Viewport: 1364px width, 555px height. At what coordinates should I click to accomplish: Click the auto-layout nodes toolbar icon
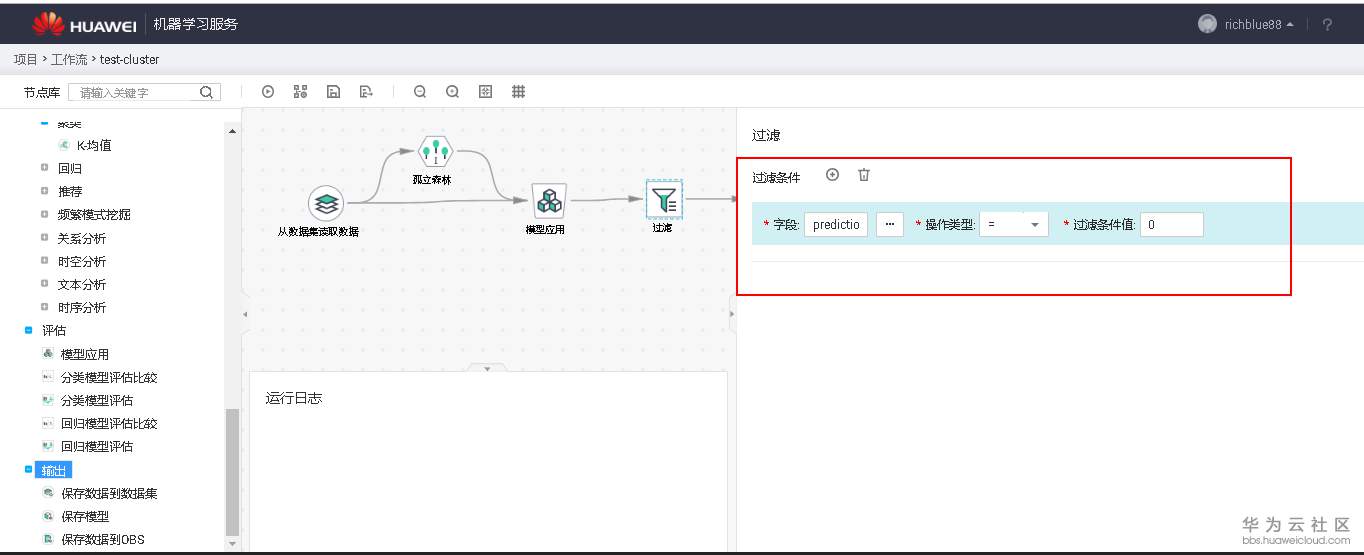coord(300,92)
